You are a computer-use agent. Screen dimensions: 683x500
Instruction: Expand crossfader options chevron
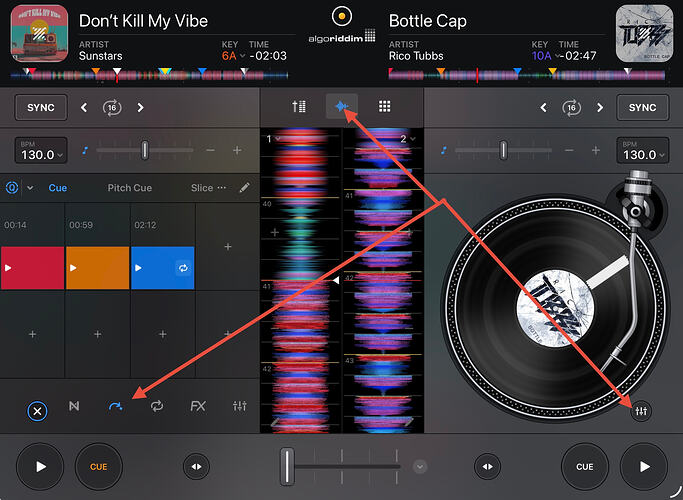pos(420,467)
